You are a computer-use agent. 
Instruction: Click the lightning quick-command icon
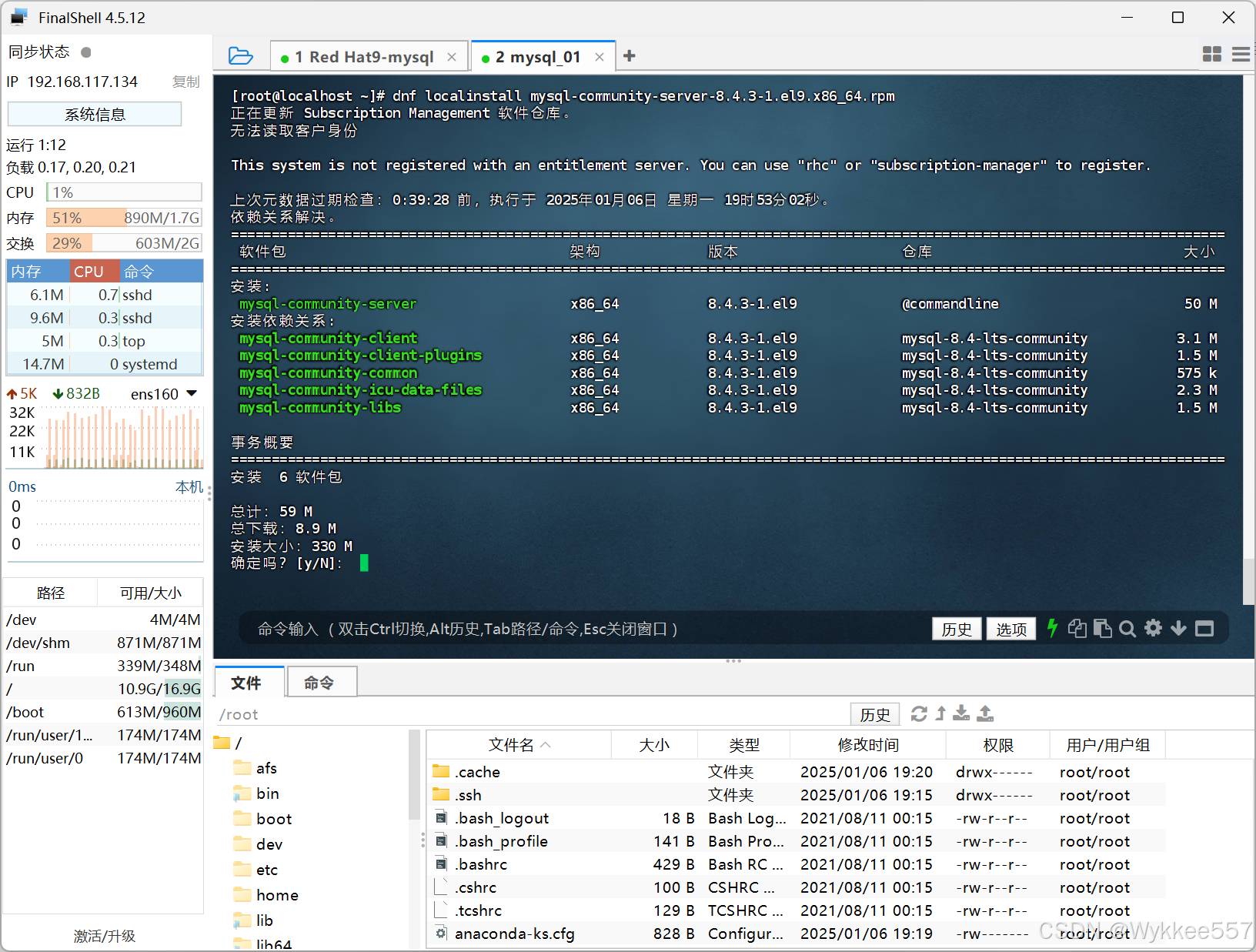pos(1052,629)
